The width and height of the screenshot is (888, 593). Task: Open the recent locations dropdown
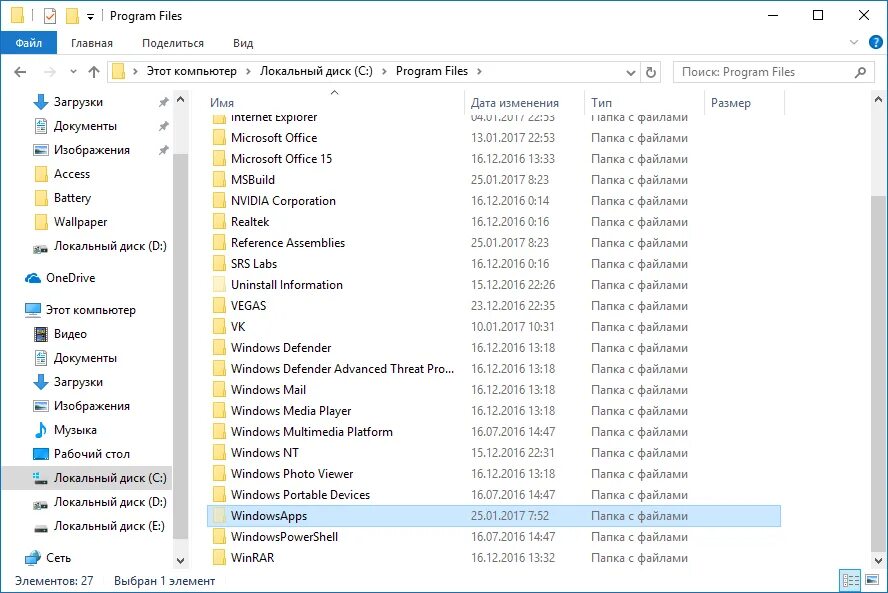point(73,72)
